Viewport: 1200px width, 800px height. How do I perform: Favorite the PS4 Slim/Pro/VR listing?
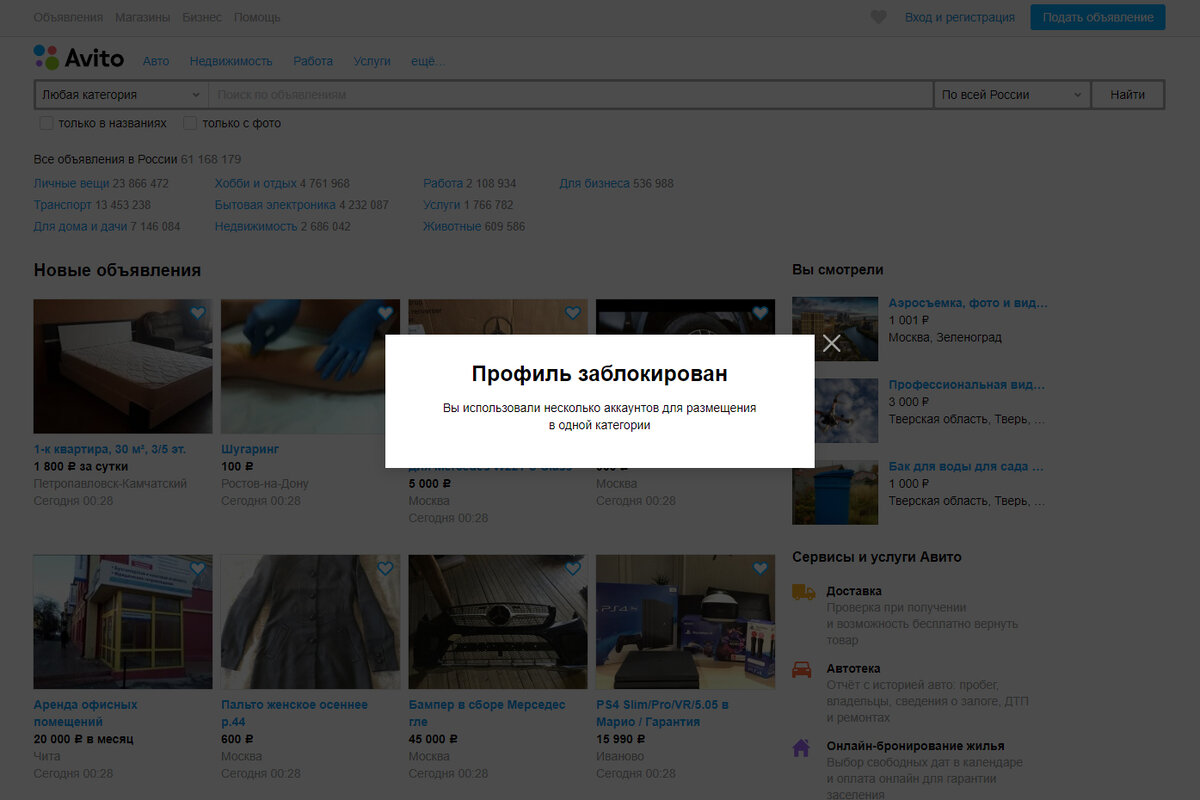tap(760, 569)
